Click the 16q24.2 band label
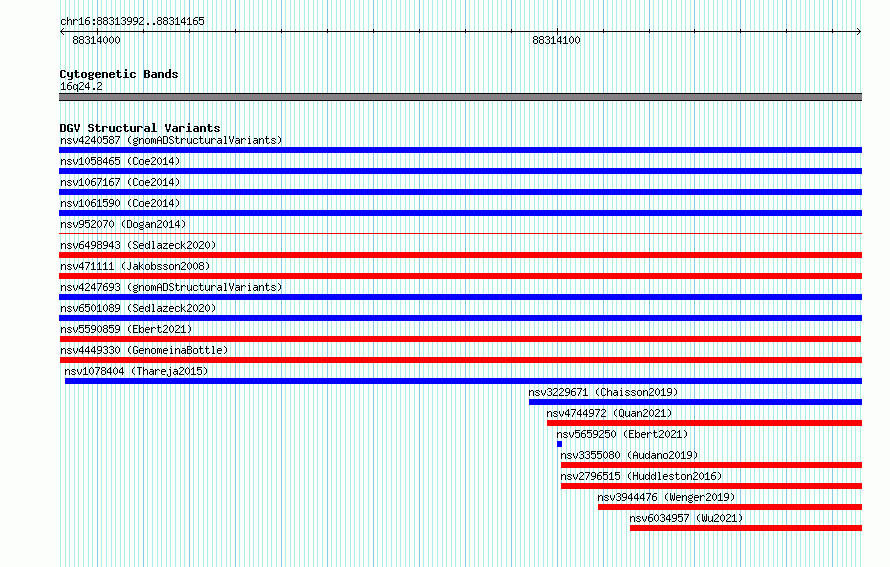This screenshot has height=567, width=890. coord(81,86)
